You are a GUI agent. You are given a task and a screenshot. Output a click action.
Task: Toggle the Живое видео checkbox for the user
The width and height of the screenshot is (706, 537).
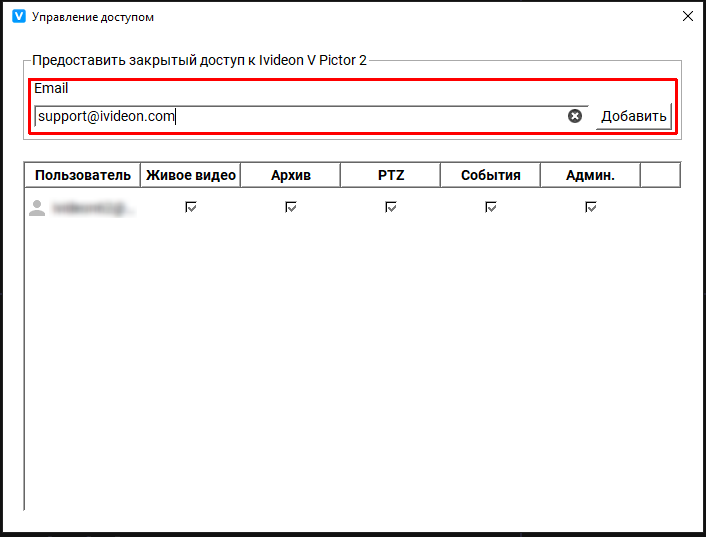(x=191, y=208)
